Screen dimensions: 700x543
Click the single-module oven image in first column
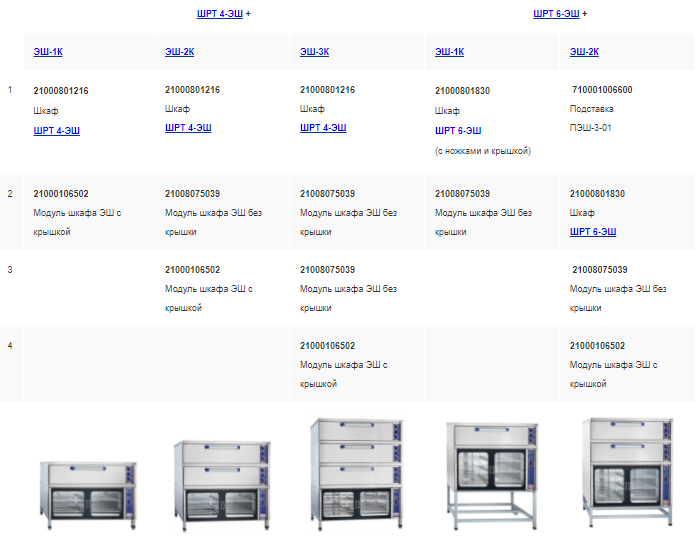pyautogui.click(x=88, y=495)
